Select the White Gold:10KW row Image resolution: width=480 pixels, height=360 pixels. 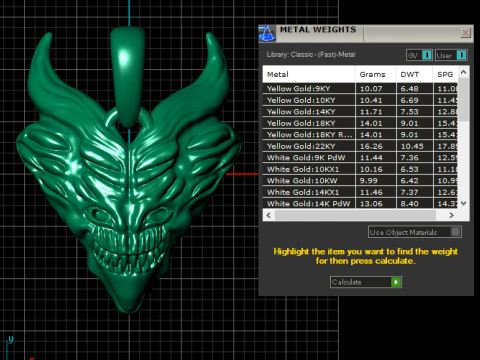pyautogui.click(x=360, y=181)
